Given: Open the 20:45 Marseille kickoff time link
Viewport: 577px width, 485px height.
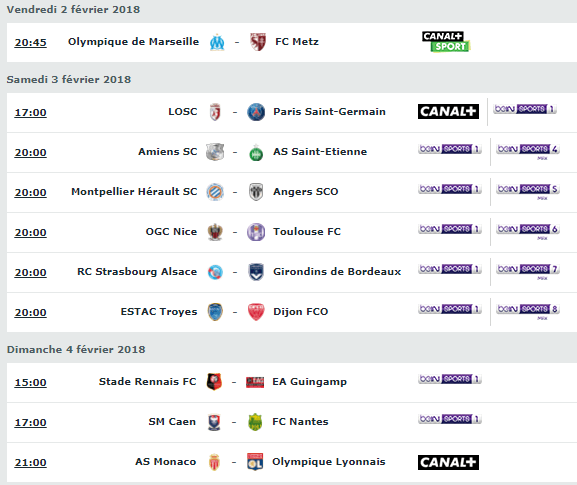Looking at the screenshot, I should click(x=31, y=43).
